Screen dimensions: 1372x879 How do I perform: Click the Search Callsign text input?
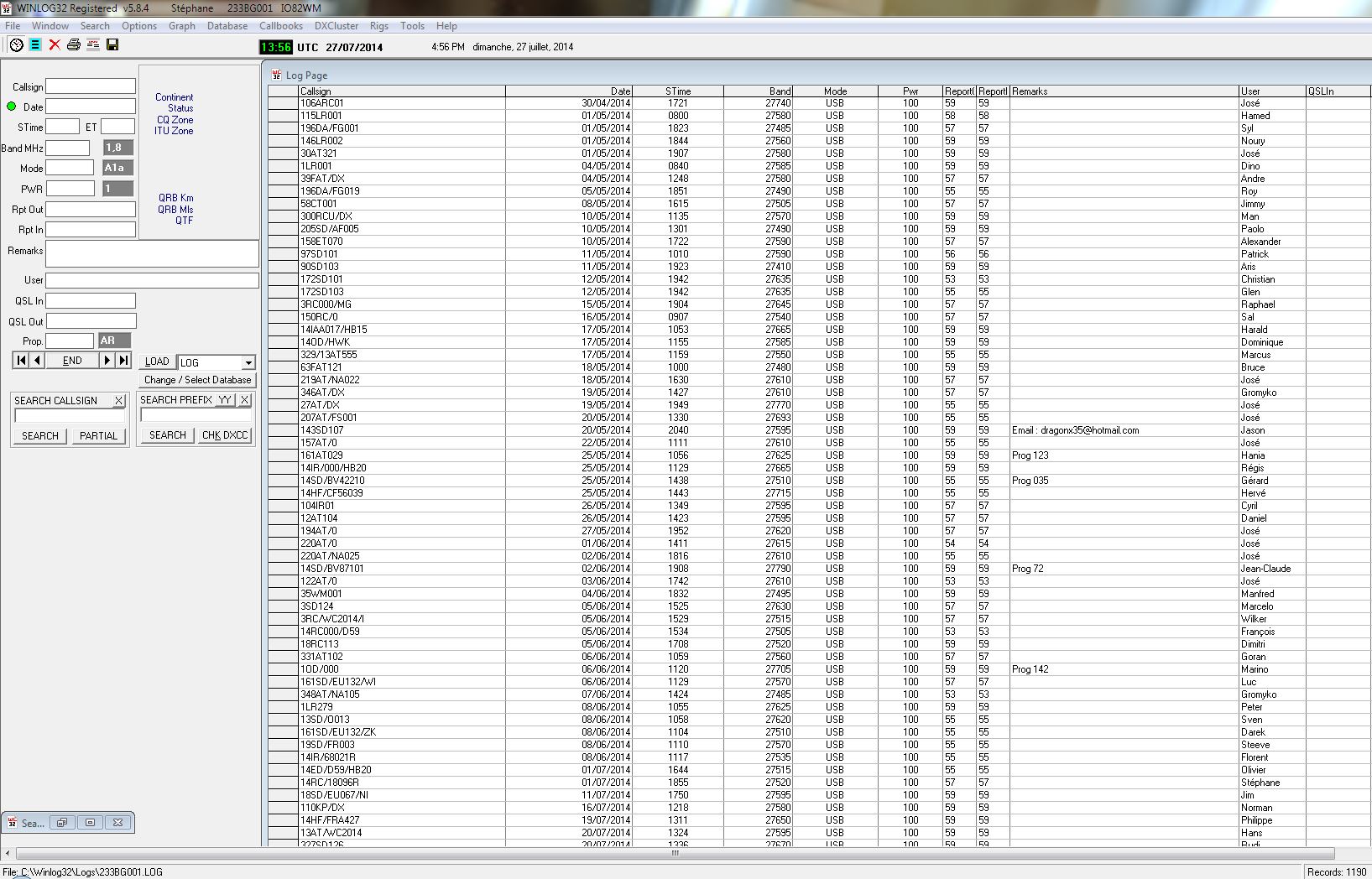coord(69,416)
